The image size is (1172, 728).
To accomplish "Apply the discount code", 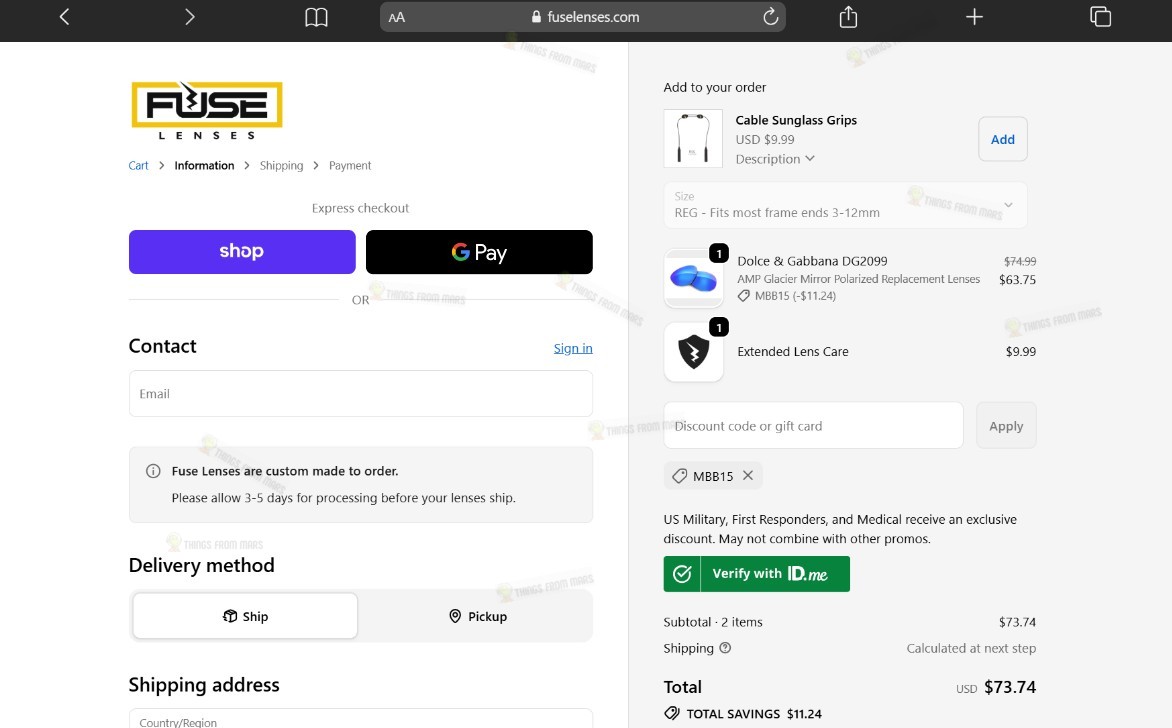I will pyautogui.click(x=1006, y=425).
